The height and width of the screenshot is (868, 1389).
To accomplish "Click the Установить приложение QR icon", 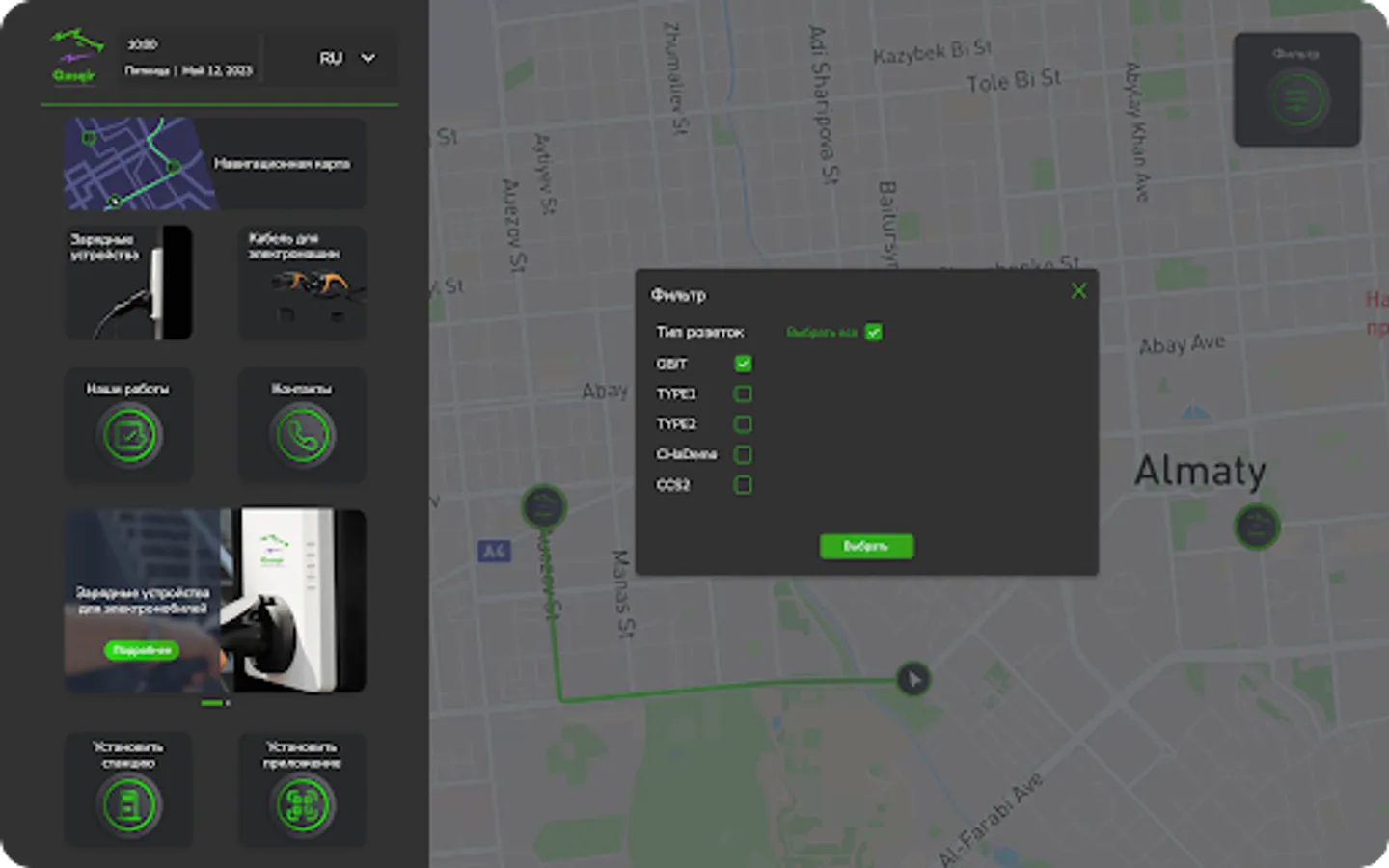I will 301,803.
